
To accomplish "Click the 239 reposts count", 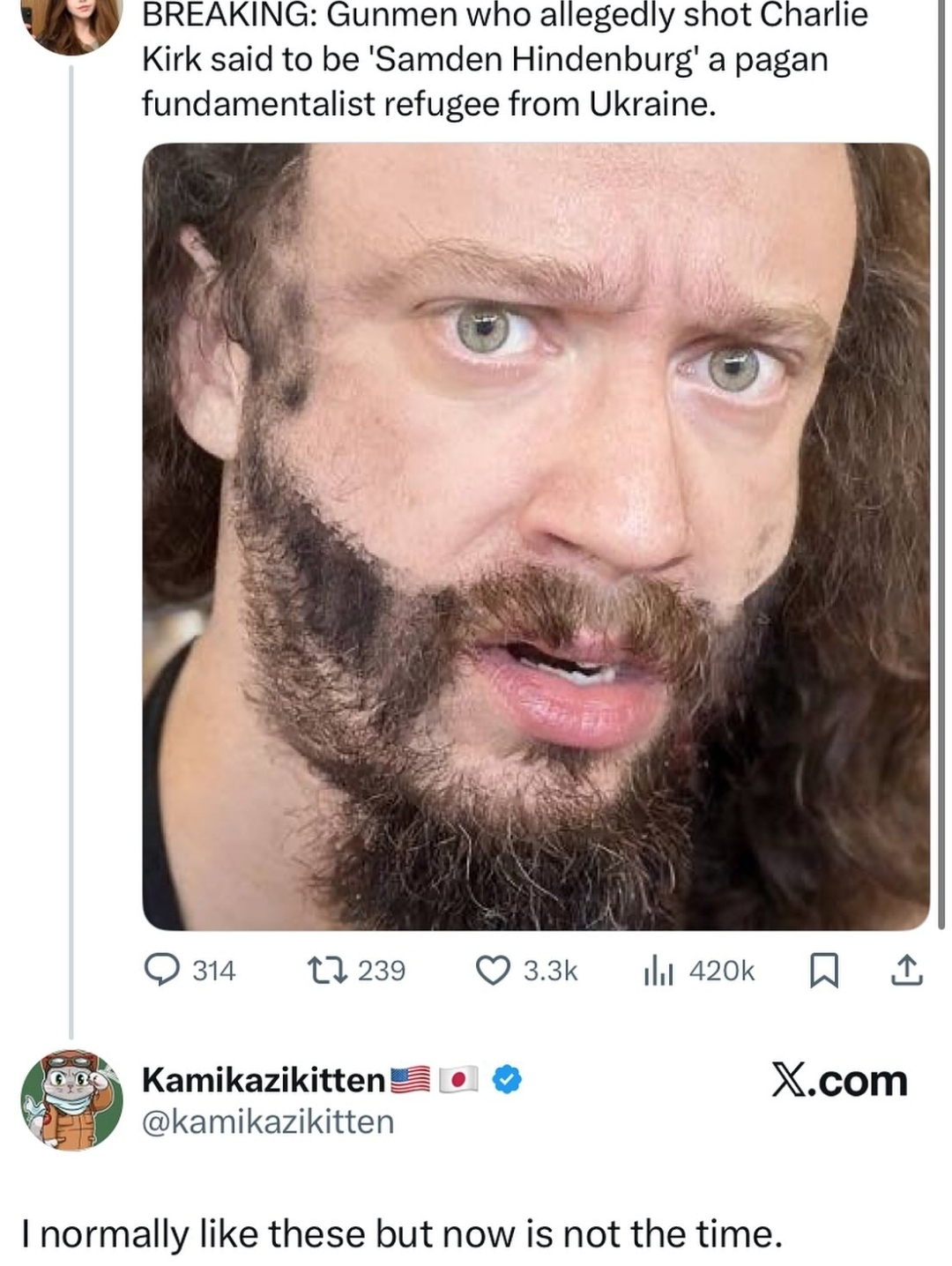I will pos(382,971).
